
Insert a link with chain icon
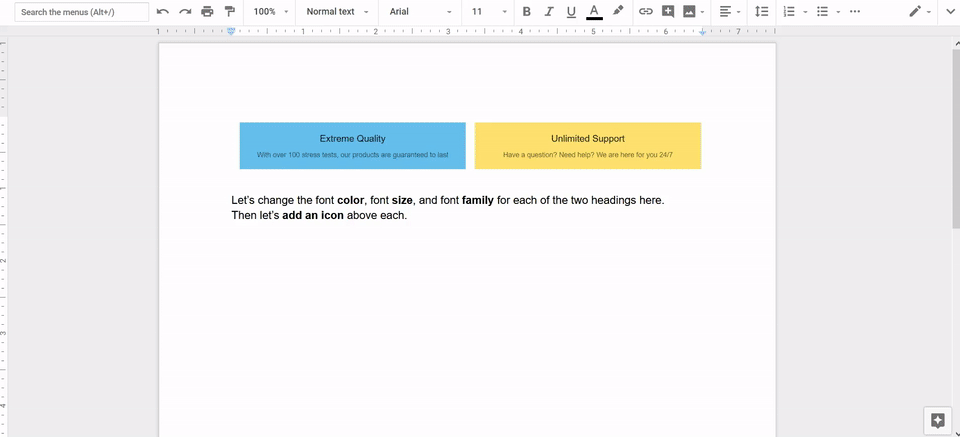coord(646,12)
